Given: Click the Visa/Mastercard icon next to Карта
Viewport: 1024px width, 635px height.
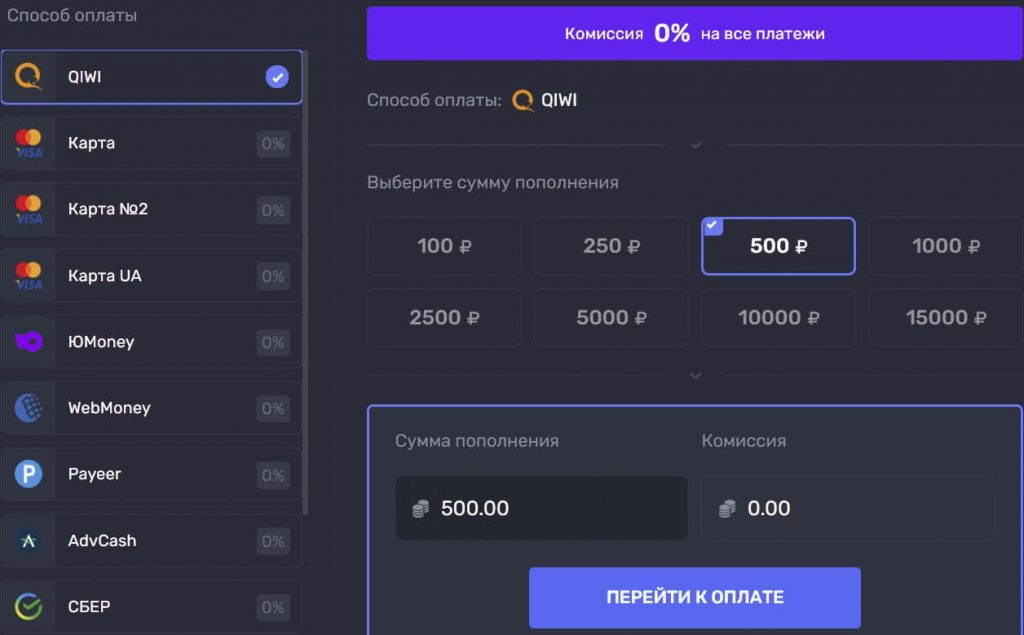Looking at the screenshot, I should point(28,142).
